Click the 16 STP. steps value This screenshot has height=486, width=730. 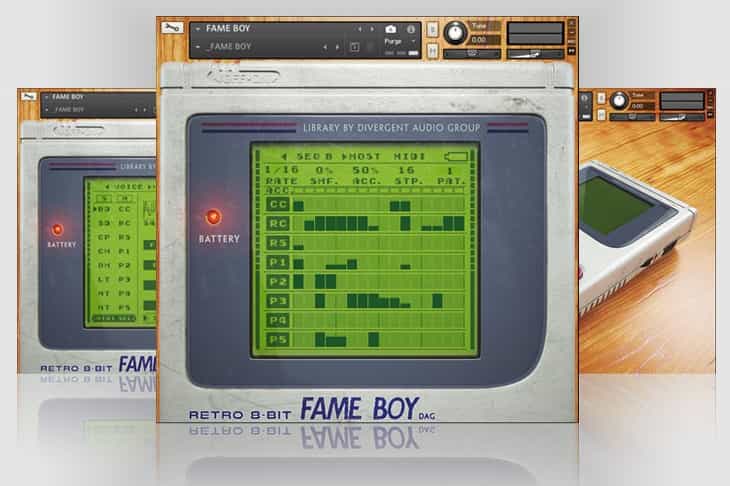coord(406,170)
